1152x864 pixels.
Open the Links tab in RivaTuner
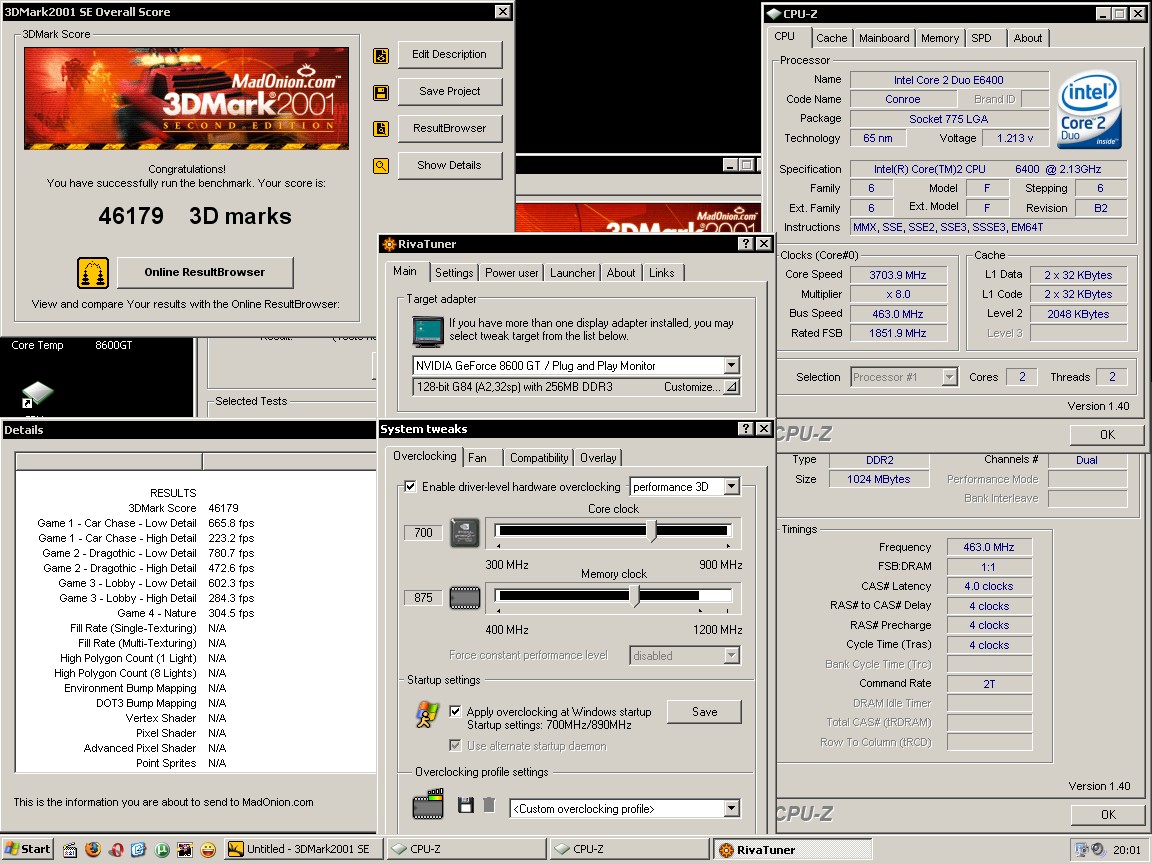662,273
